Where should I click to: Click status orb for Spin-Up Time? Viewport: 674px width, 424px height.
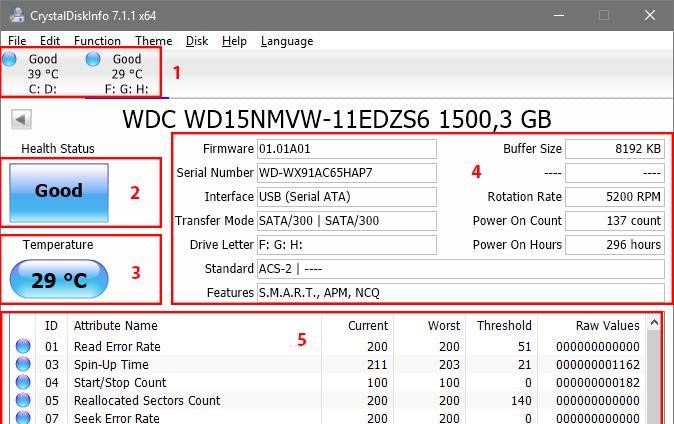(x=23, y=365)
